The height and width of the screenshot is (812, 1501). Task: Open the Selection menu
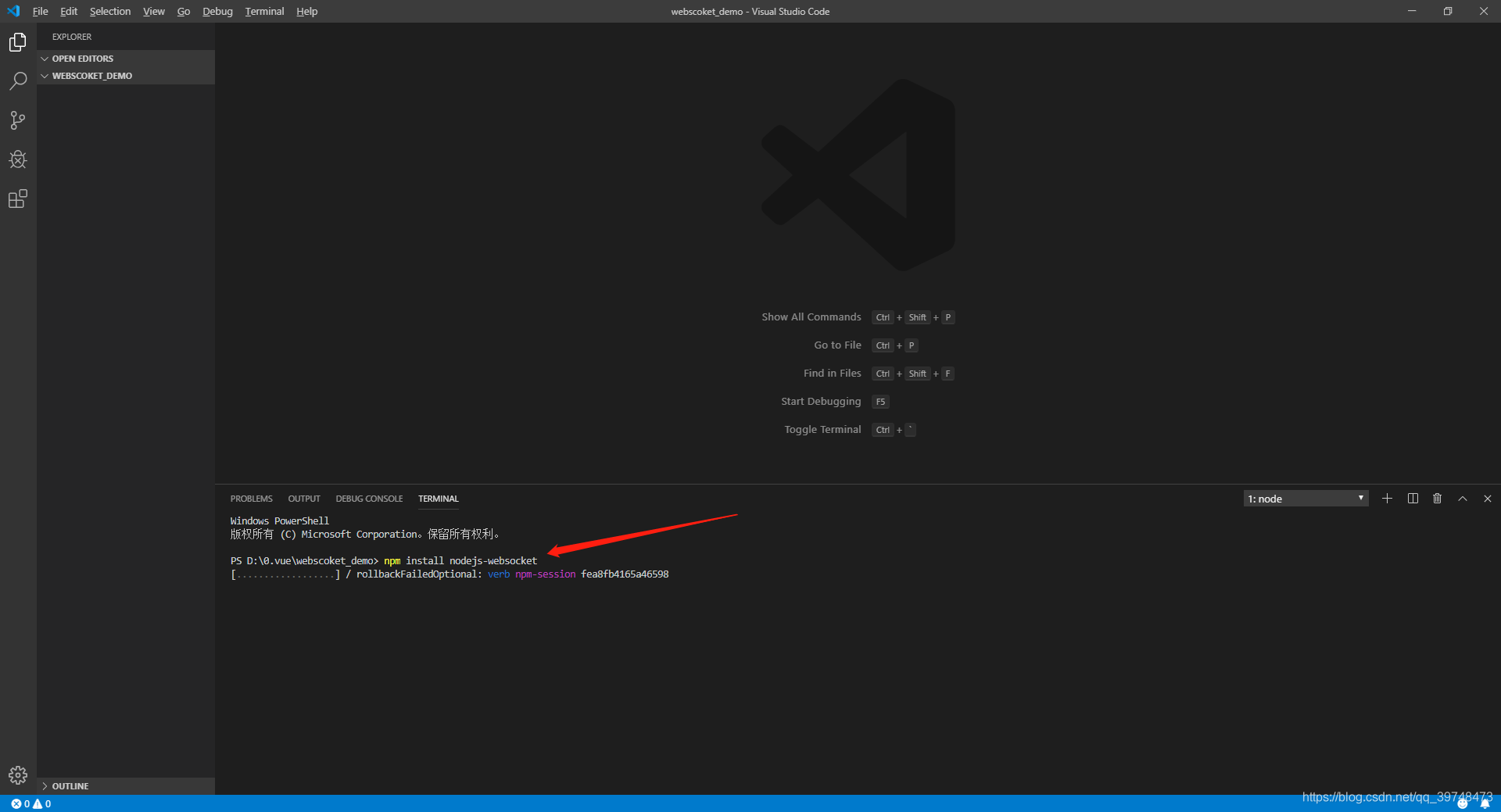coord(110,11)
